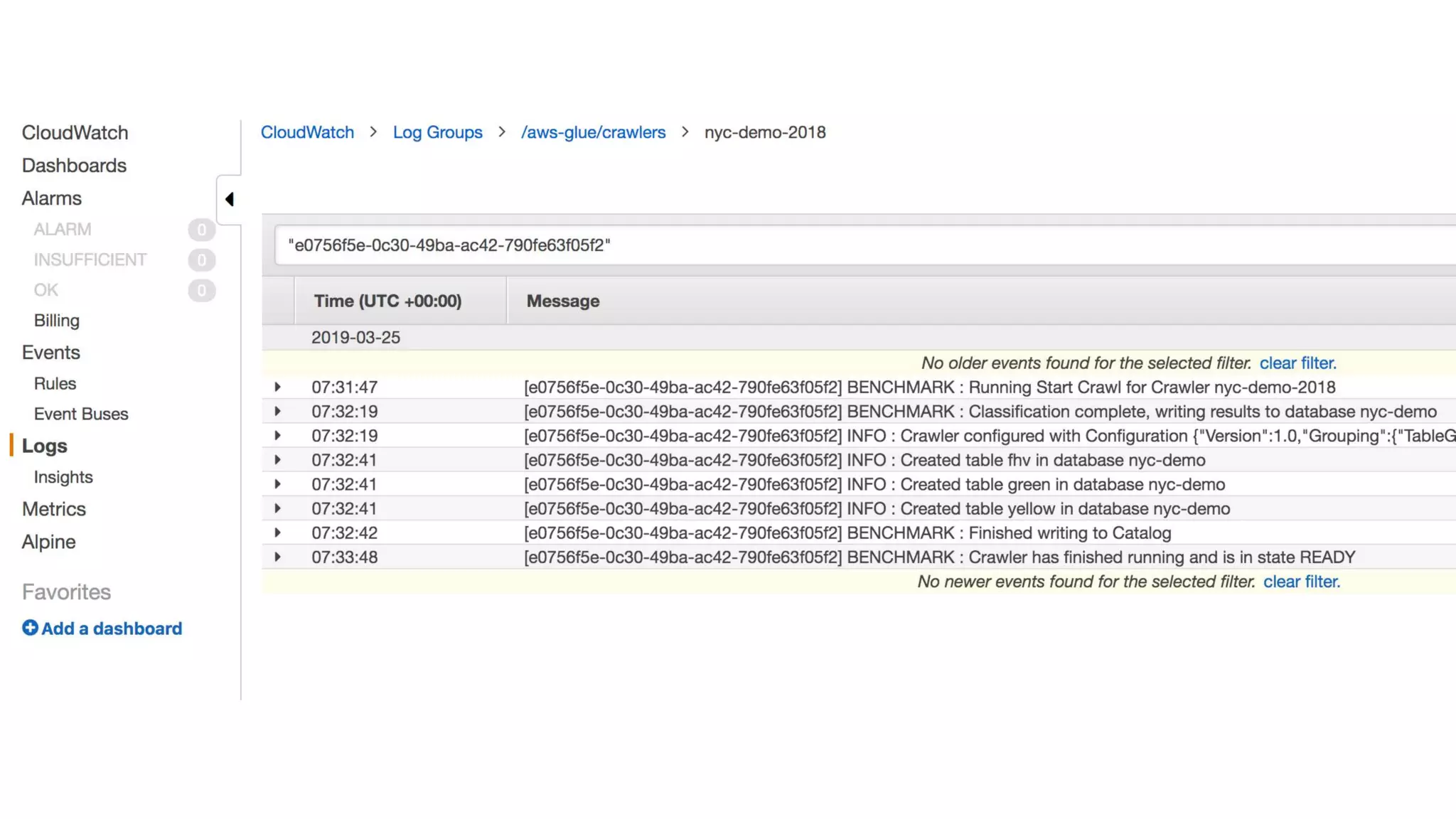Screen dimensions: 1456x819
Task: Expand the crawler state READY log event
Action: [x=277, y=557]
